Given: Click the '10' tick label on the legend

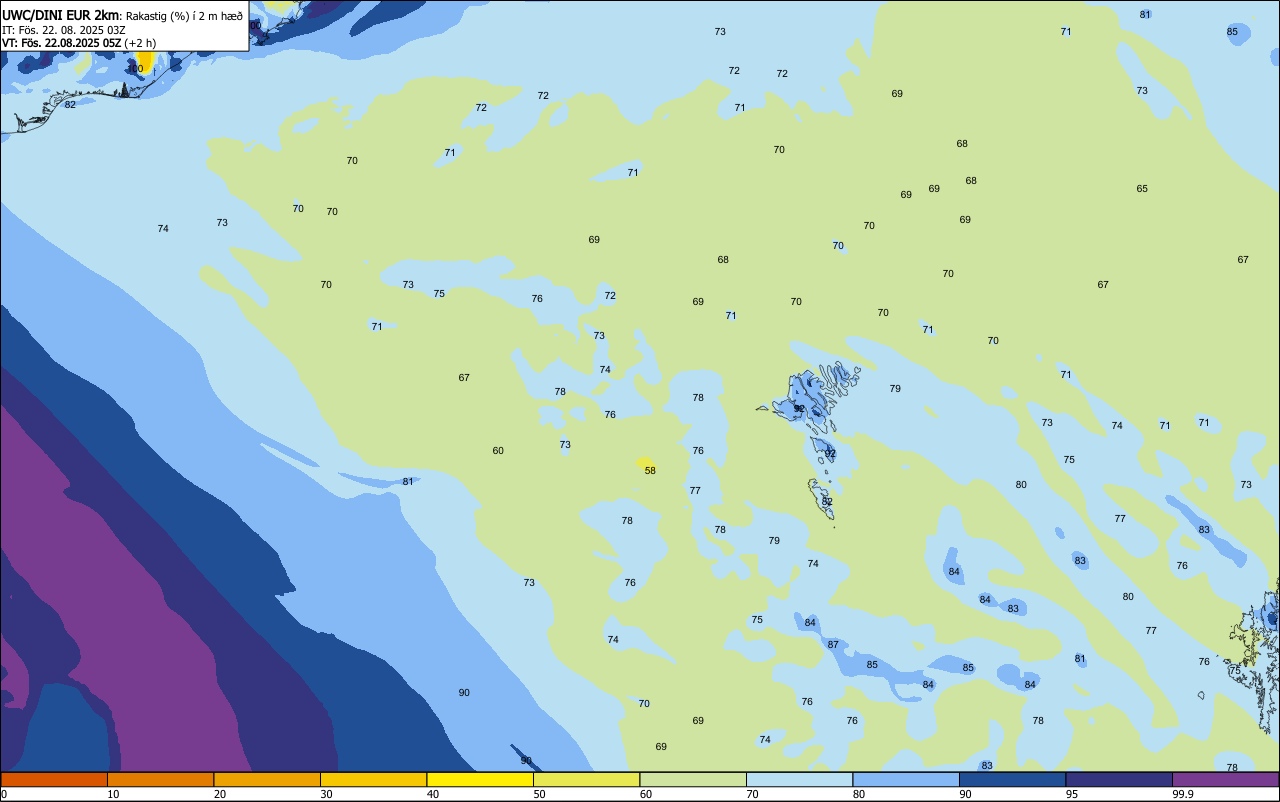Looking at the screenshot, I should point(113,794).
